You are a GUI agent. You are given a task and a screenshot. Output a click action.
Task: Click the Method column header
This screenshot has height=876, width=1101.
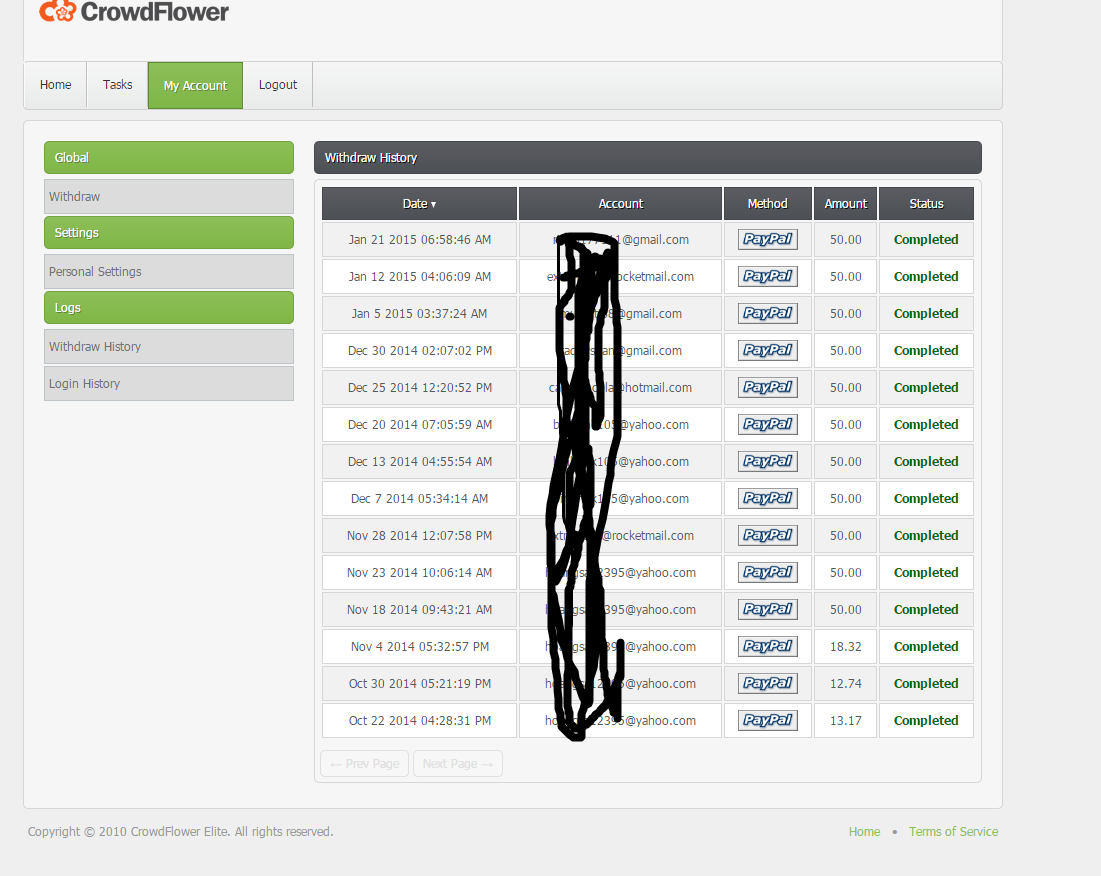coord(767,204)
